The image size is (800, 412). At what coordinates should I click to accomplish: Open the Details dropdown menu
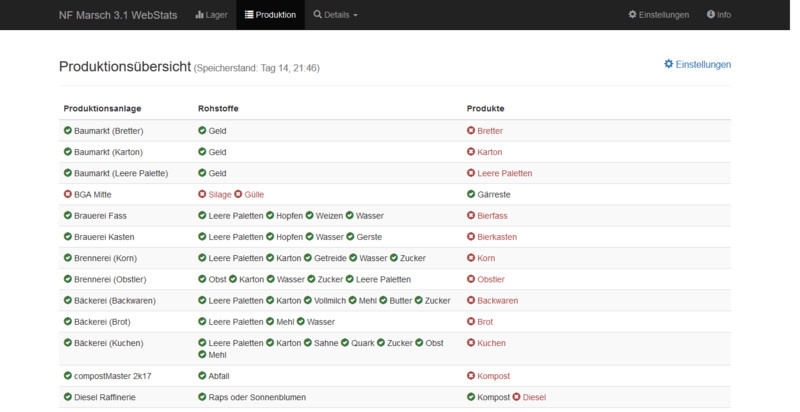pyautogui.click(x=335, y=15)
